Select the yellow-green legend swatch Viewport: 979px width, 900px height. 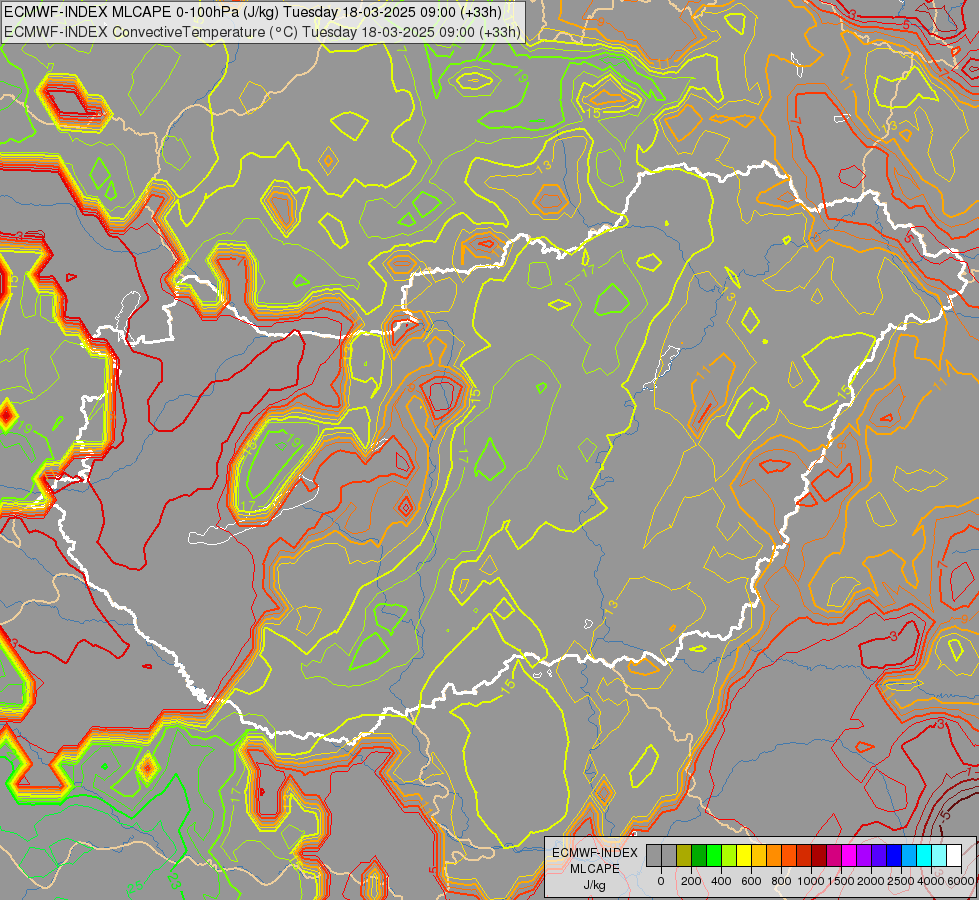tap(729, 856)
